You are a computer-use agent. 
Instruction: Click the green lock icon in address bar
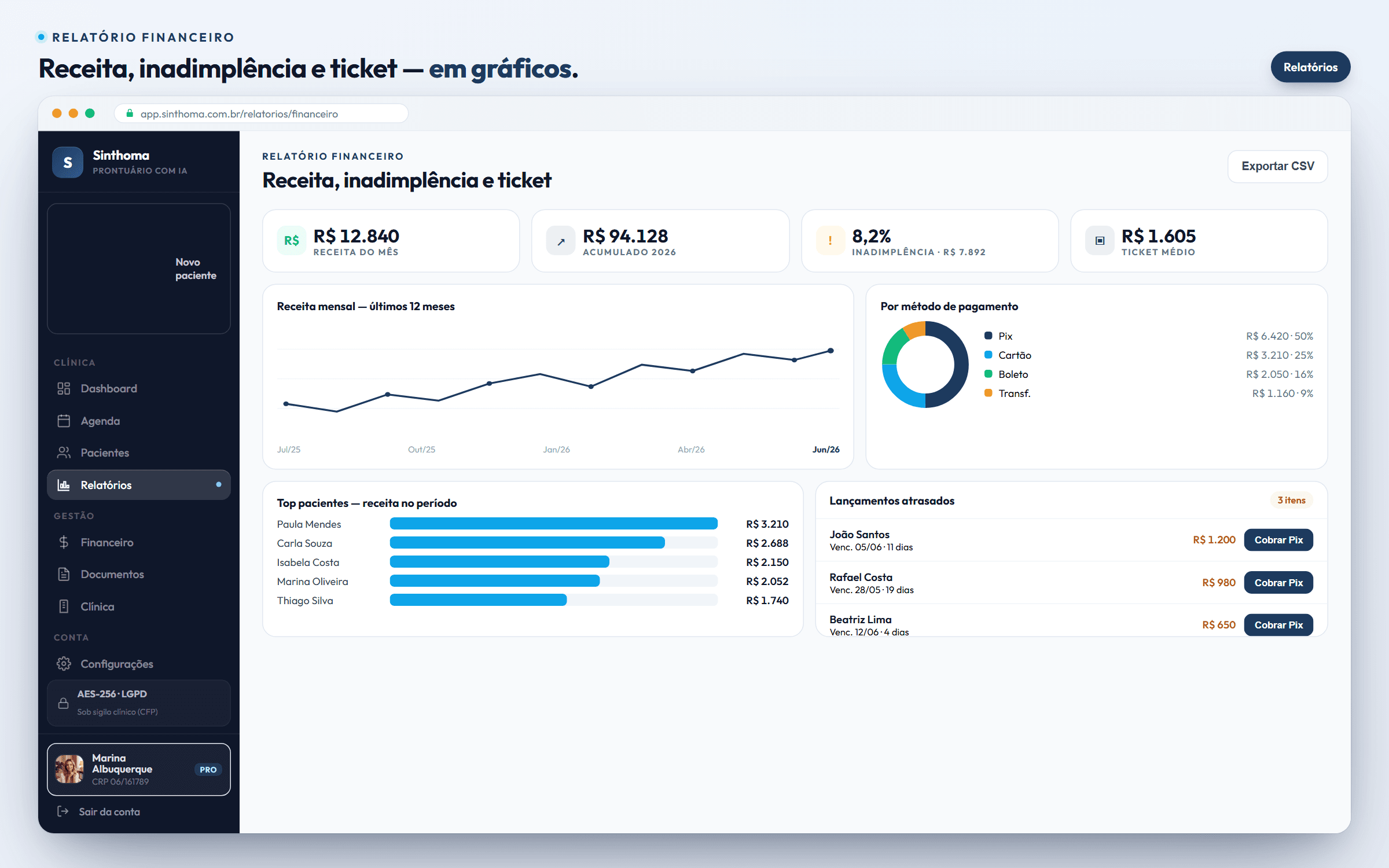[130, 113]
